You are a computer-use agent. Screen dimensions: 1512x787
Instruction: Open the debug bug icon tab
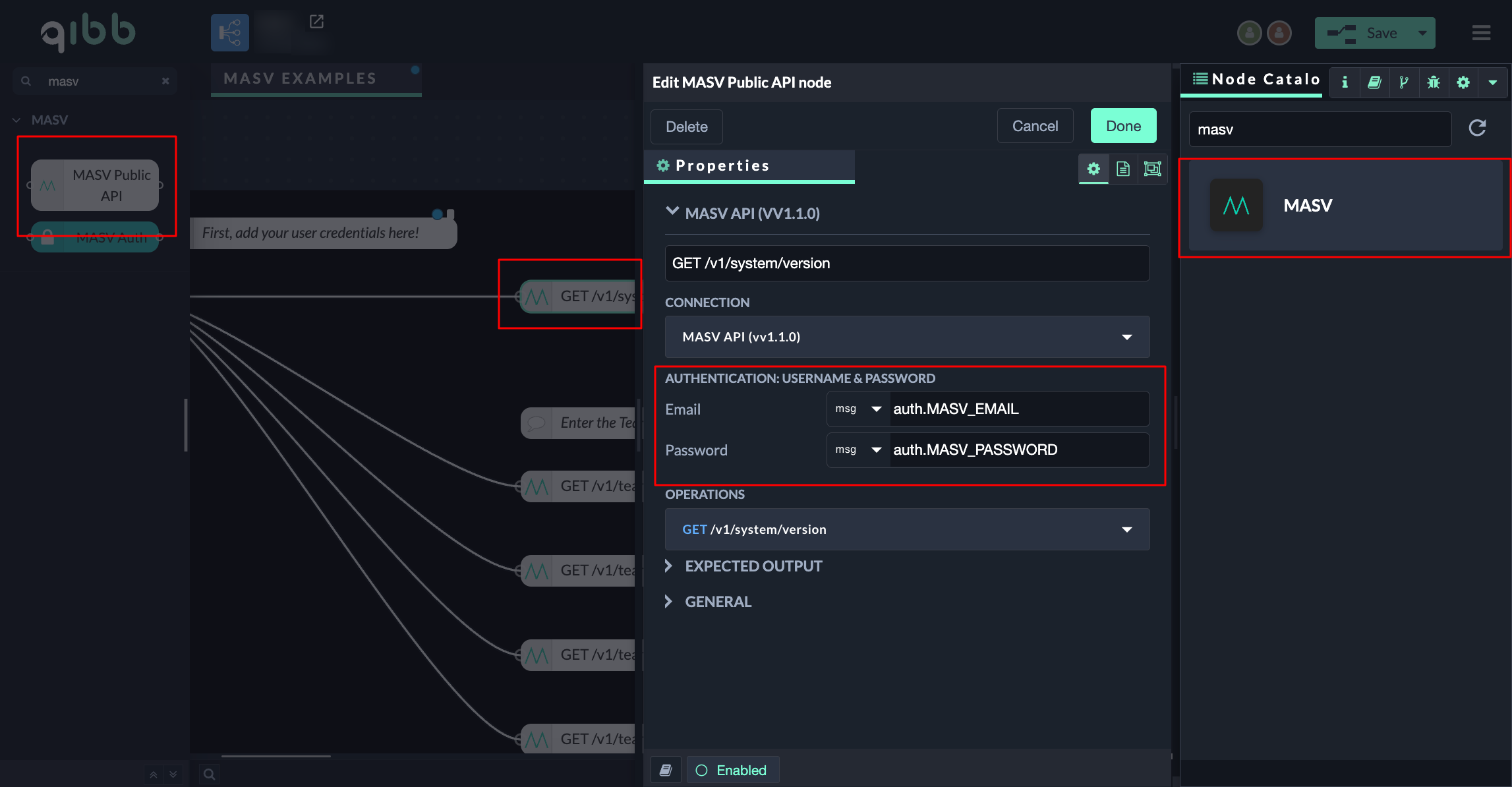[x=1434, y=82]
